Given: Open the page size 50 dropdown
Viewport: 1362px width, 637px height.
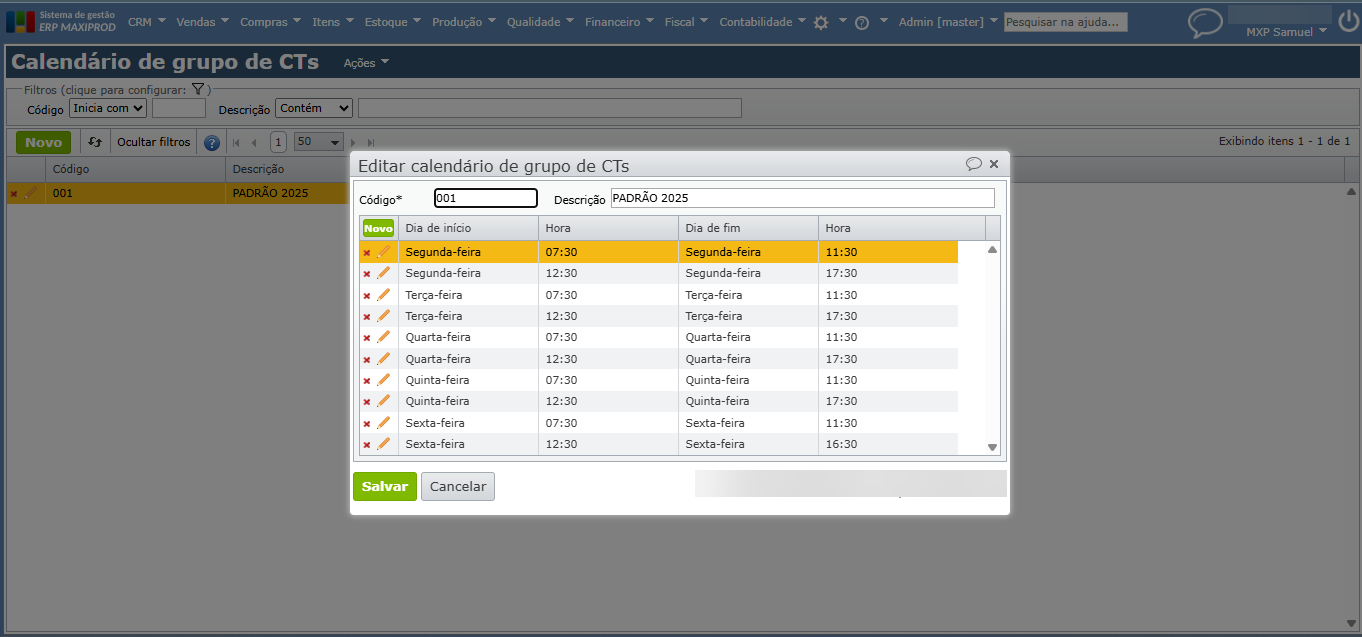Looking at the screenshot, I should 318,142.
